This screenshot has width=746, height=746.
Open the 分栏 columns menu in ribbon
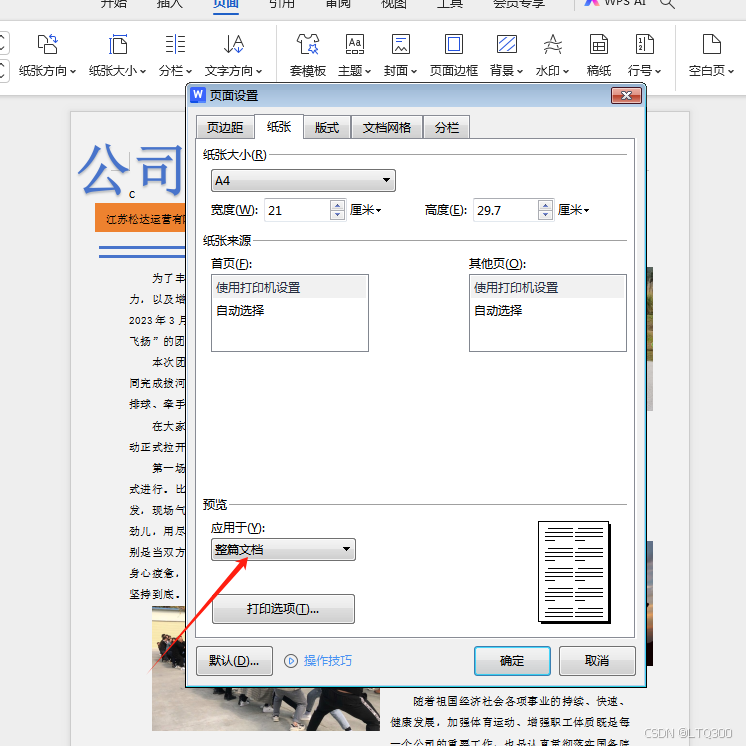coord(175,55)
